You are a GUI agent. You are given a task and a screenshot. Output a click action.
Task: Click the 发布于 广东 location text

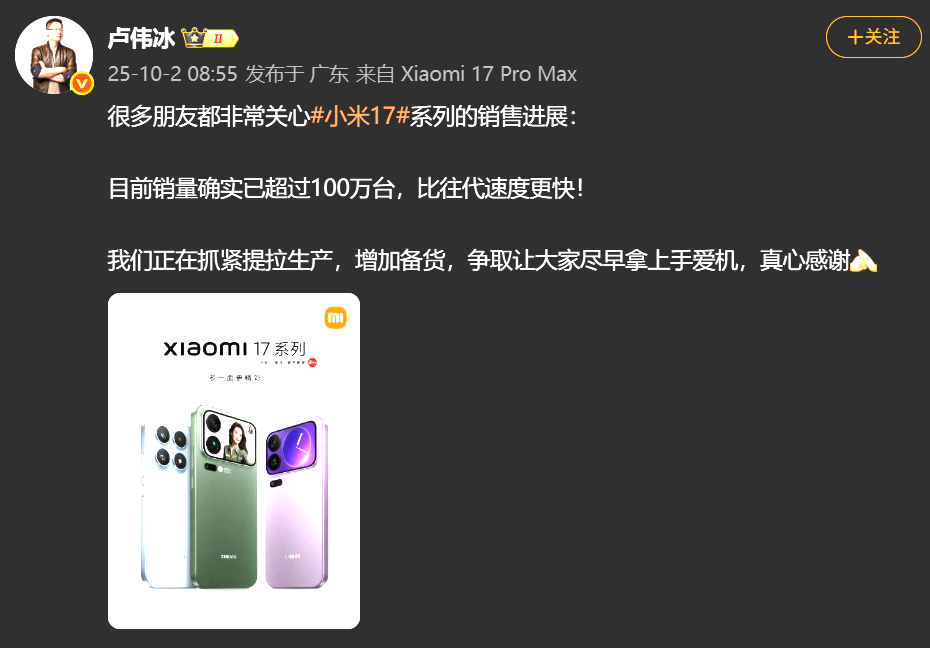click(297, 74)
